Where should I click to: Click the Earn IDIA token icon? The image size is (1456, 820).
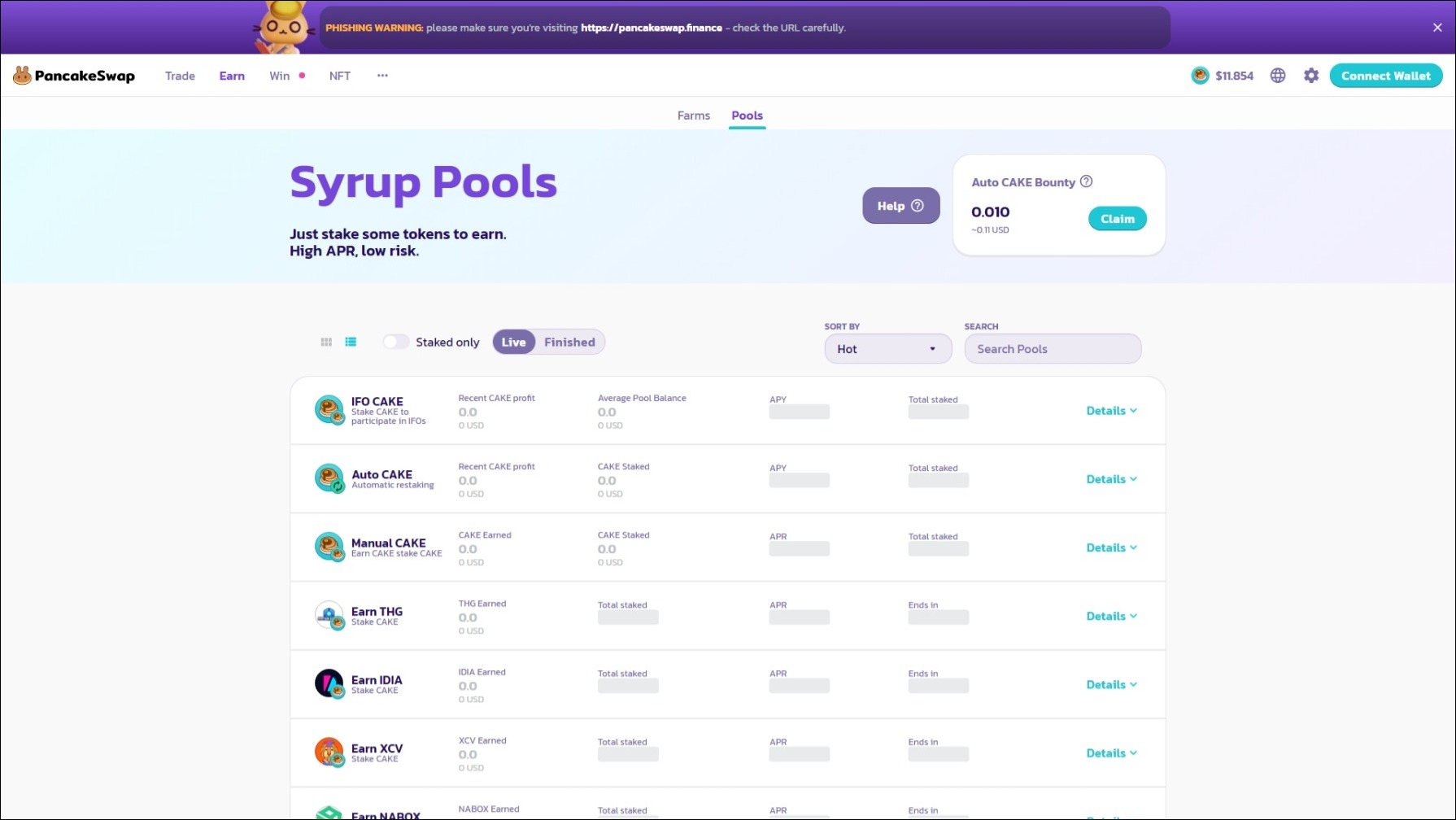pyautogui.click(x=329, y=683)
